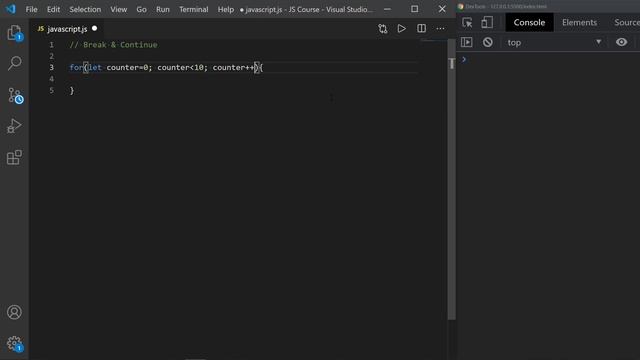Click line number 4 in the gutter
Screen dimensions: 640x360
point(51,79)
